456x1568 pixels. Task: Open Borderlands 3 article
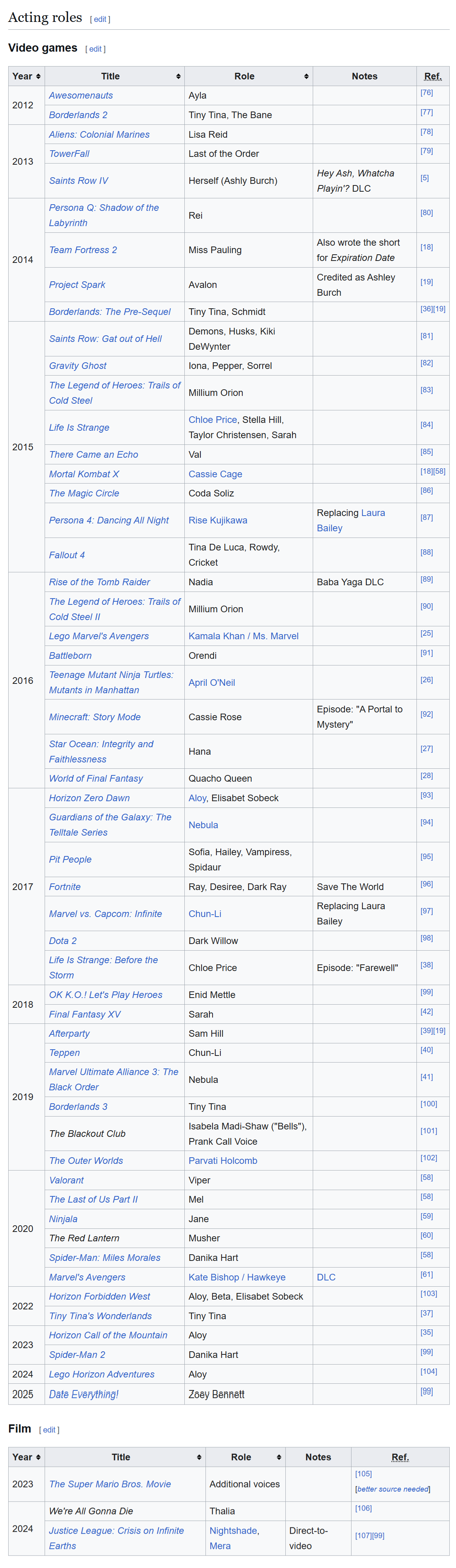pyautogui.click(x=78, y=1107)
